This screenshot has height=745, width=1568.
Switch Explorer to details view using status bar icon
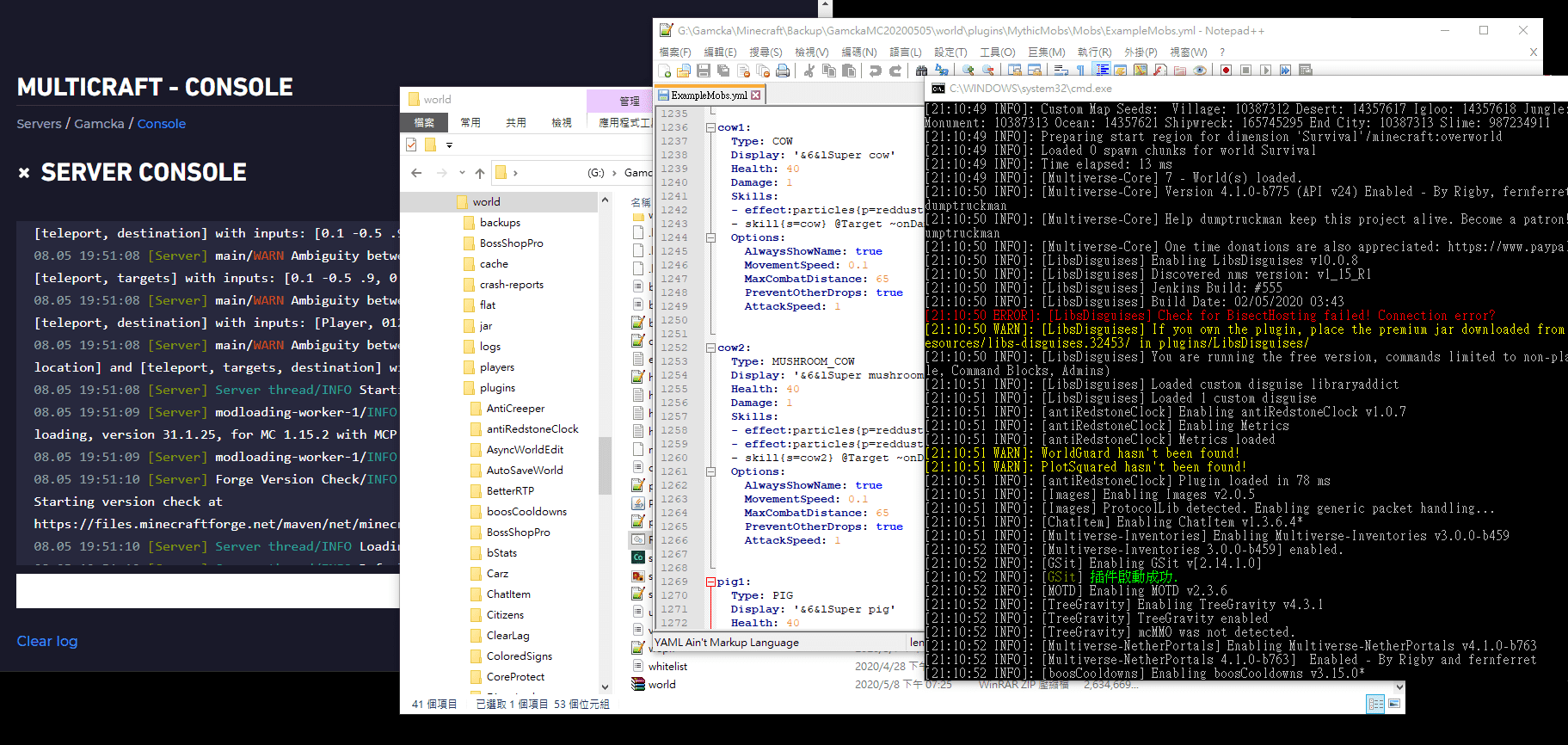(1375, 704)
